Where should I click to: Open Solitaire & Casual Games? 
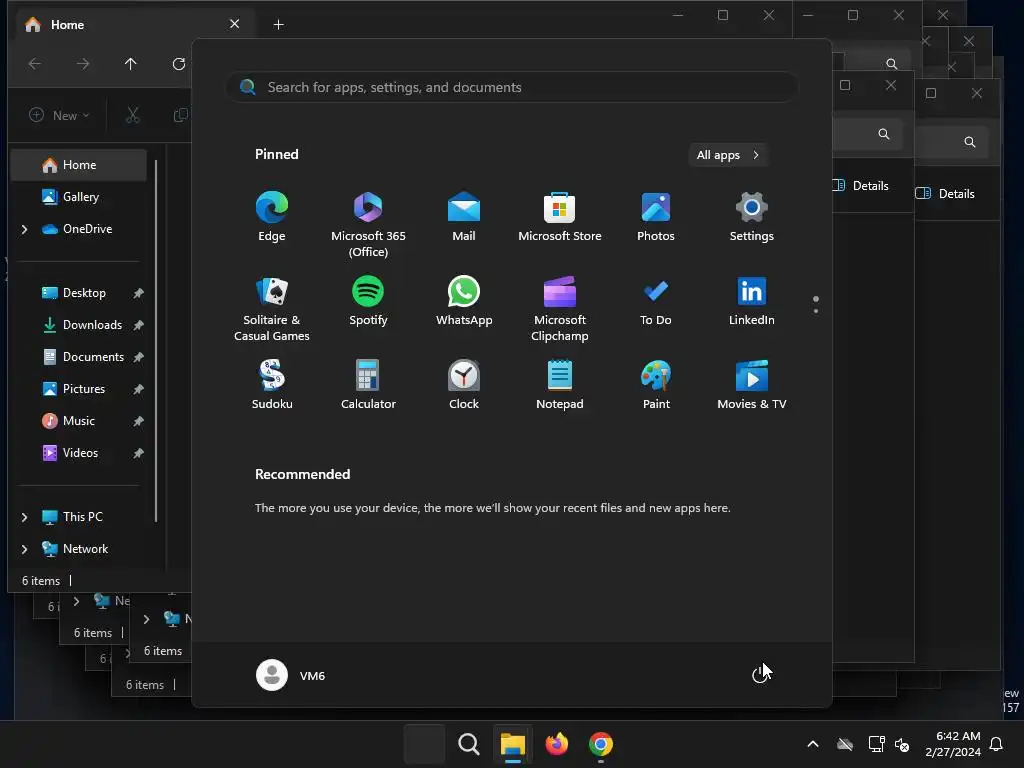point(272,309)
